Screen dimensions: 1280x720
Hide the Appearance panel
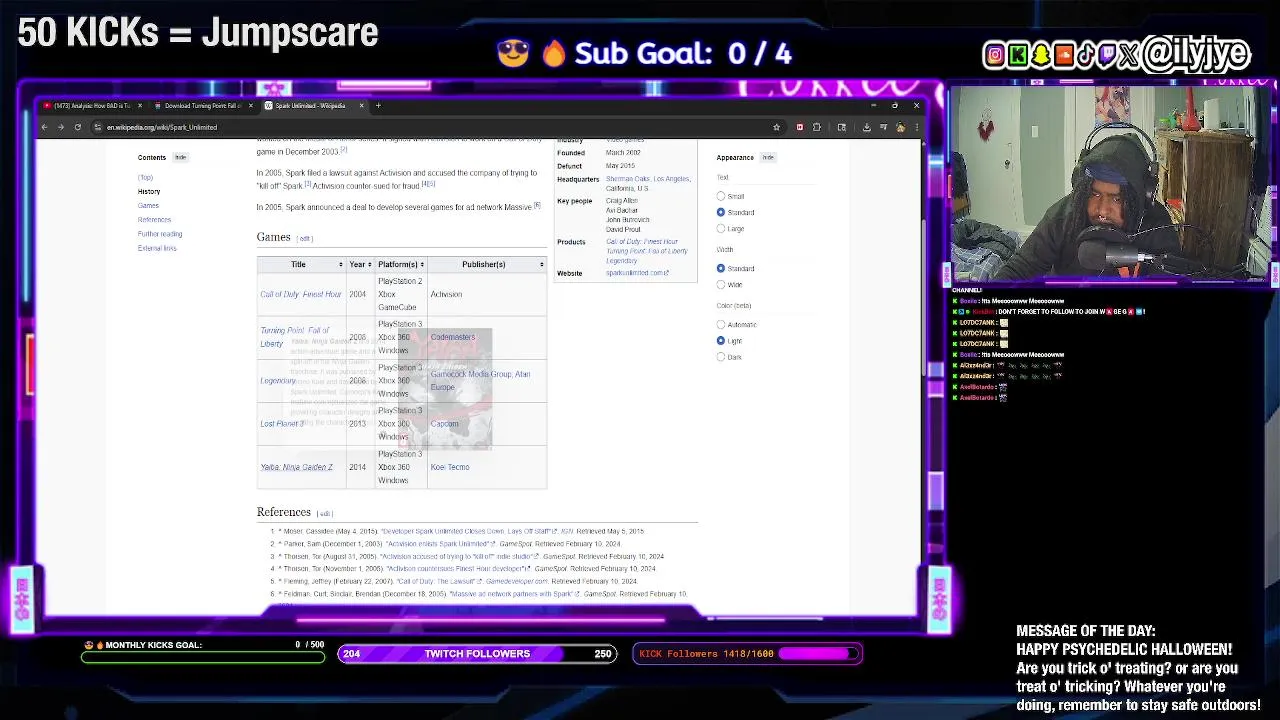[x=768, y=157]
